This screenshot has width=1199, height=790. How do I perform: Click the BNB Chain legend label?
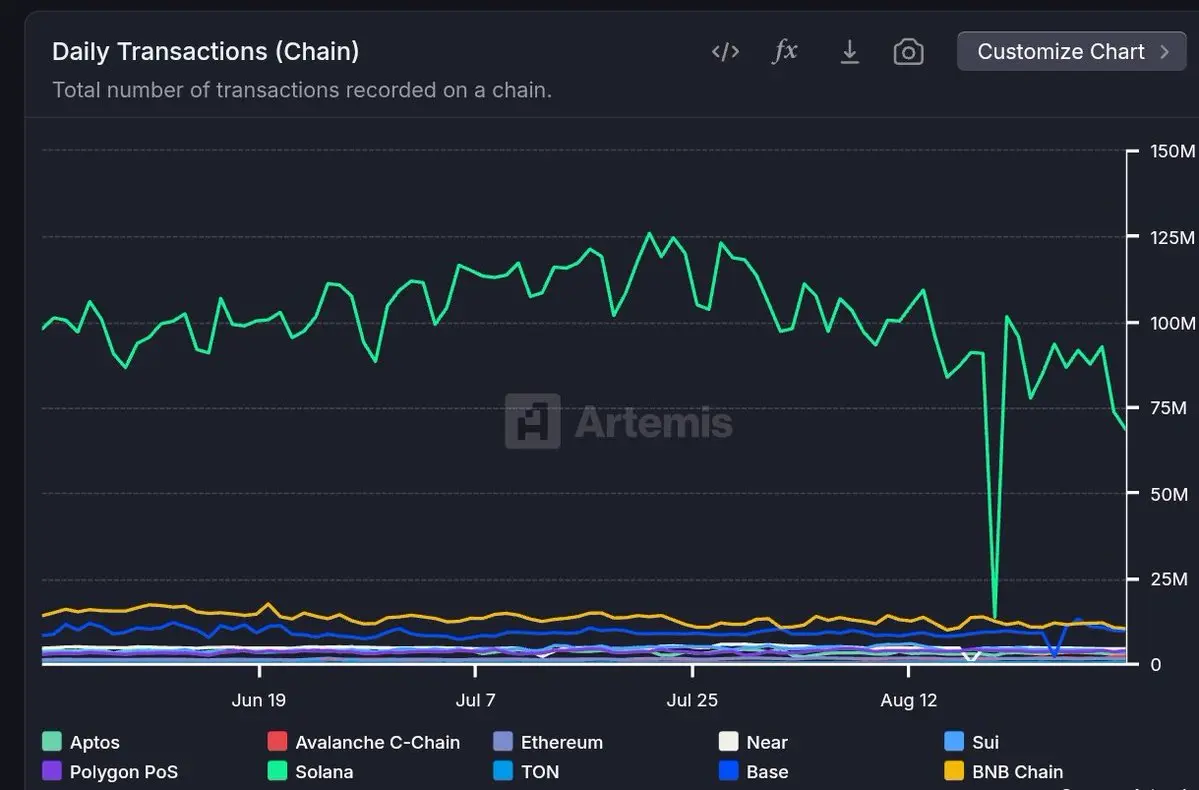(x=1018, y=772)
